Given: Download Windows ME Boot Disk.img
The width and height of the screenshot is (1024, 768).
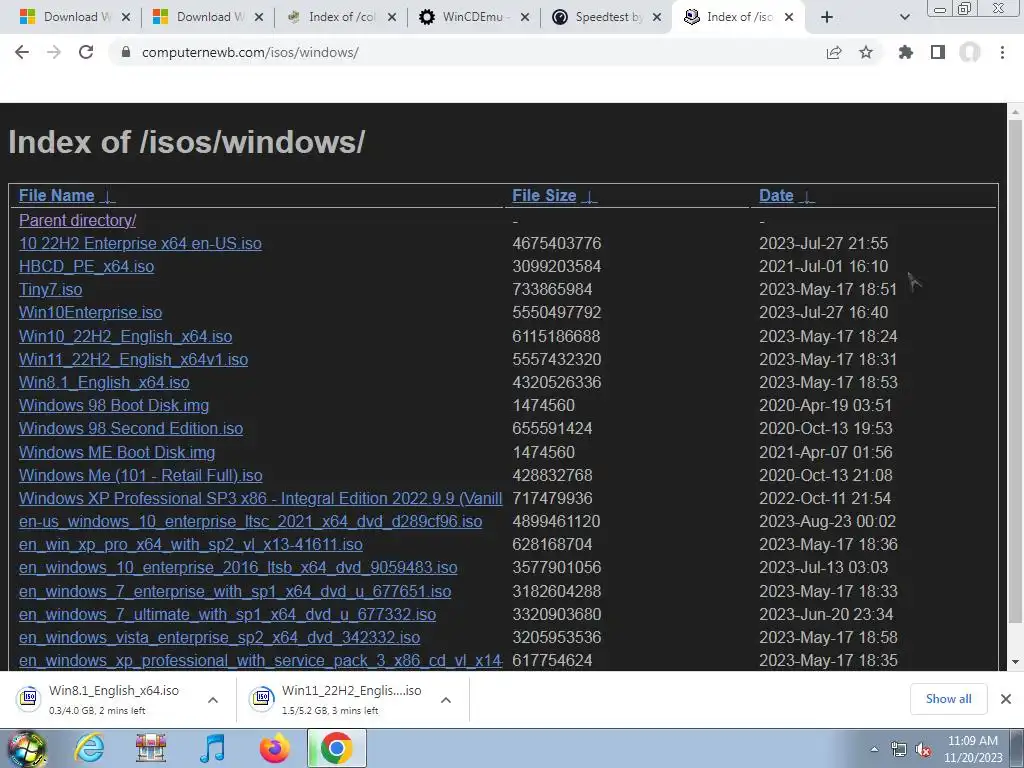Looking at the screenshot, I should click(117, 452).
